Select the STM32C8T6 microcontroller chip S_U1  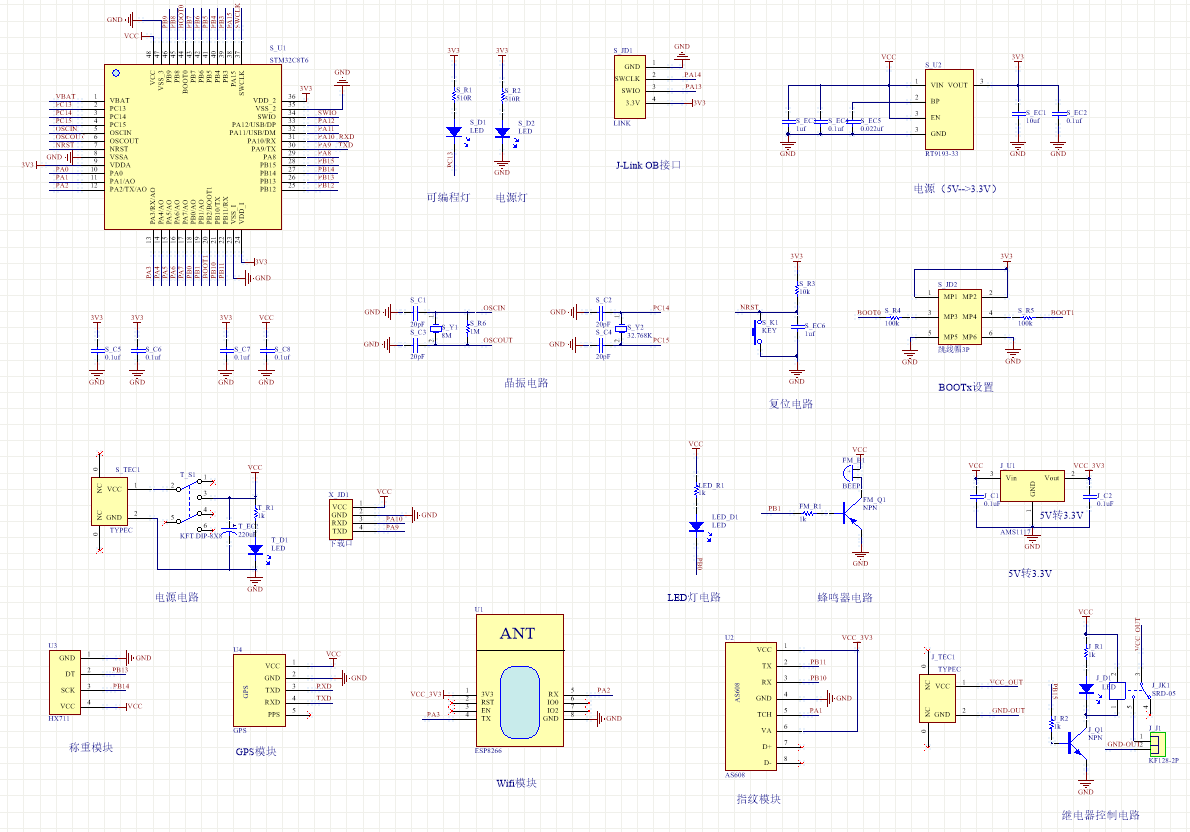point(193,147)
